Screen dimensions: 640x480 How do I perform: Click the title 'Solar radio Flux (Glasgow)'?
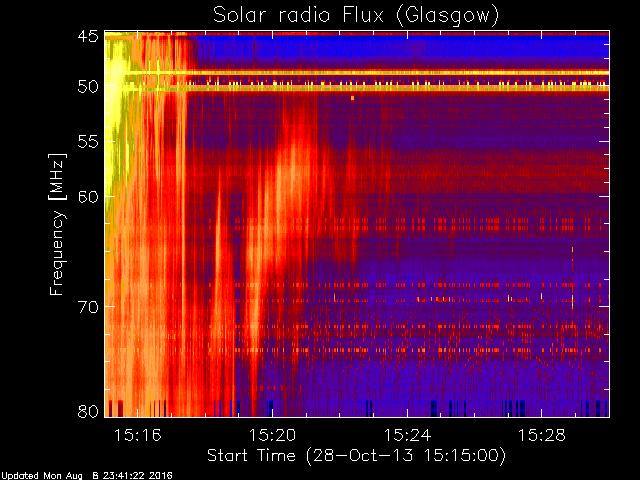[356, 16]
